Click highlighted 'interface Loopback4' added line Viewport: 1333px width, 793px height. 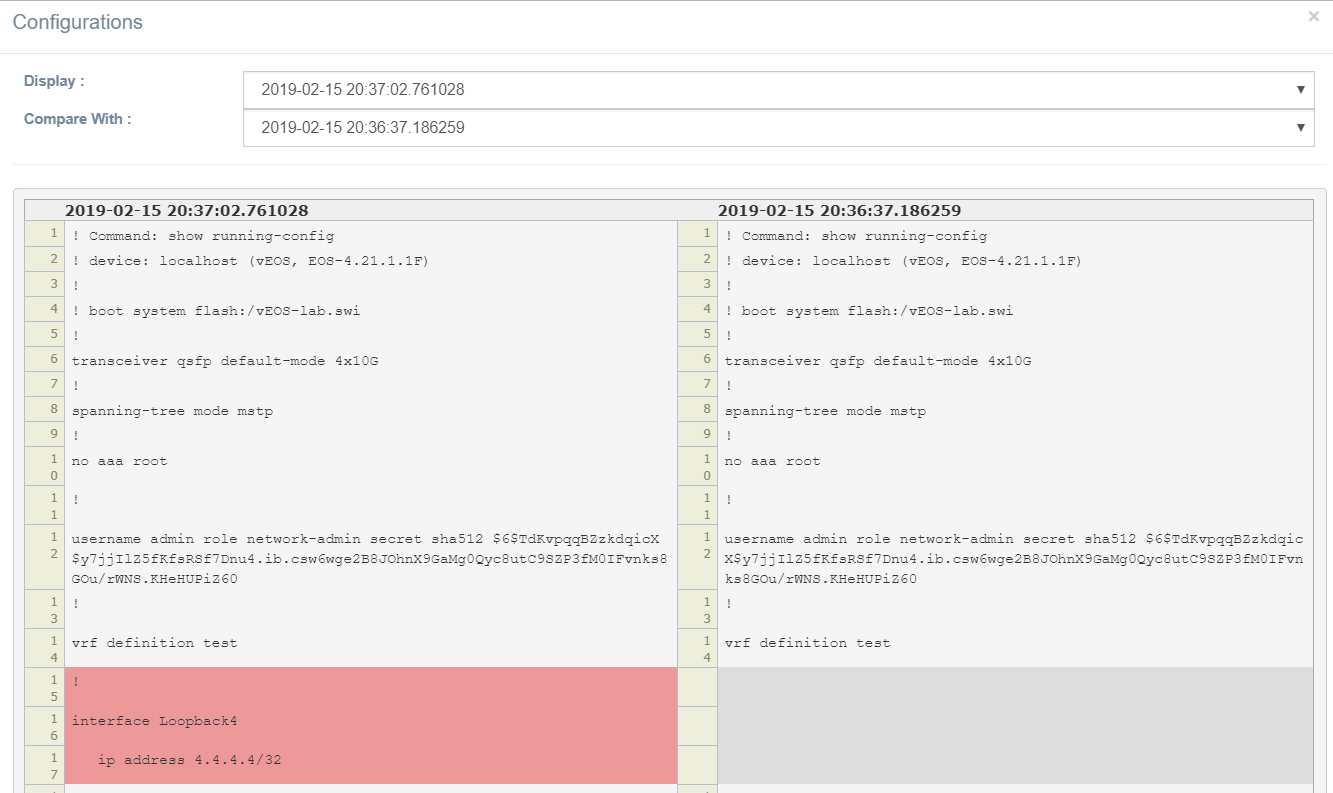pos(154,721)
